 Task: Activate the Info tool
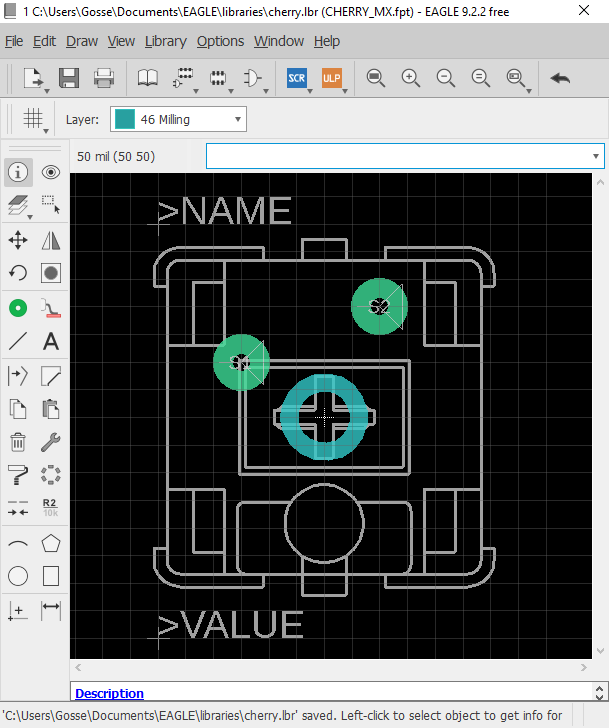coord(18,172)
